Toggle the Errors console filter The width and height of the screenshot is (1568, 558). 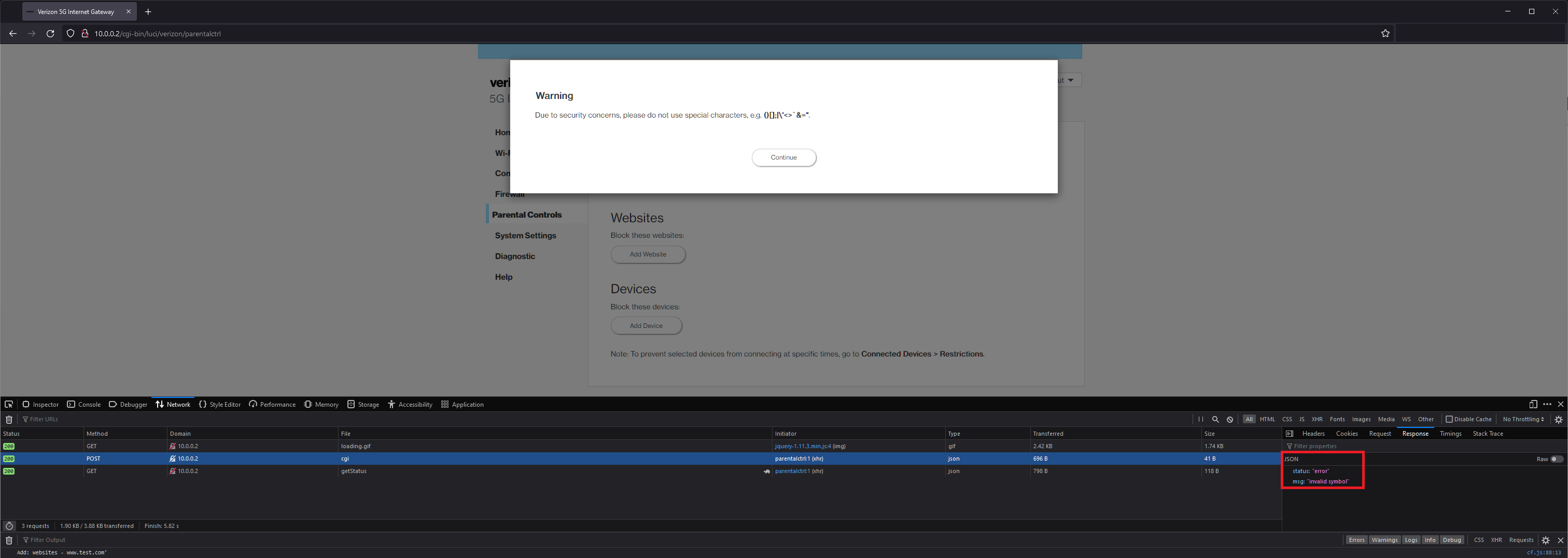pyautogui.click(x=1356, y=540)
